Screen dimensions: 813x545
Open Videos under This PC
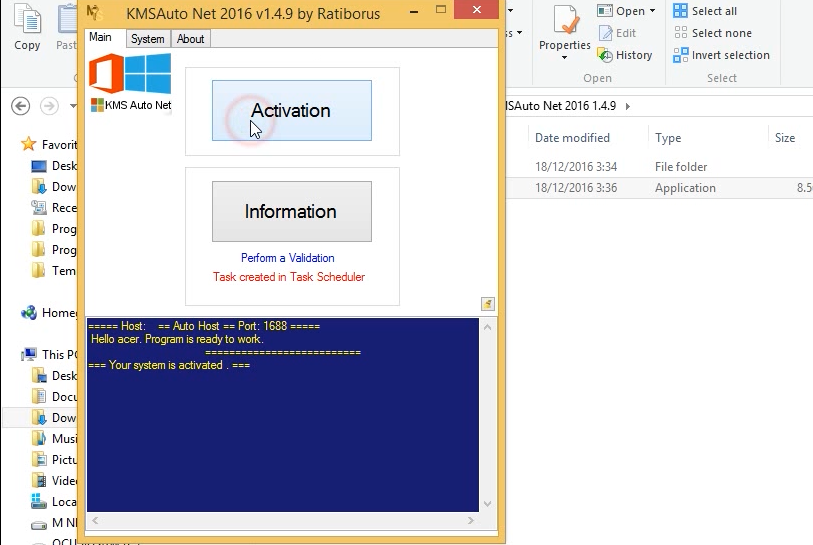54,481
